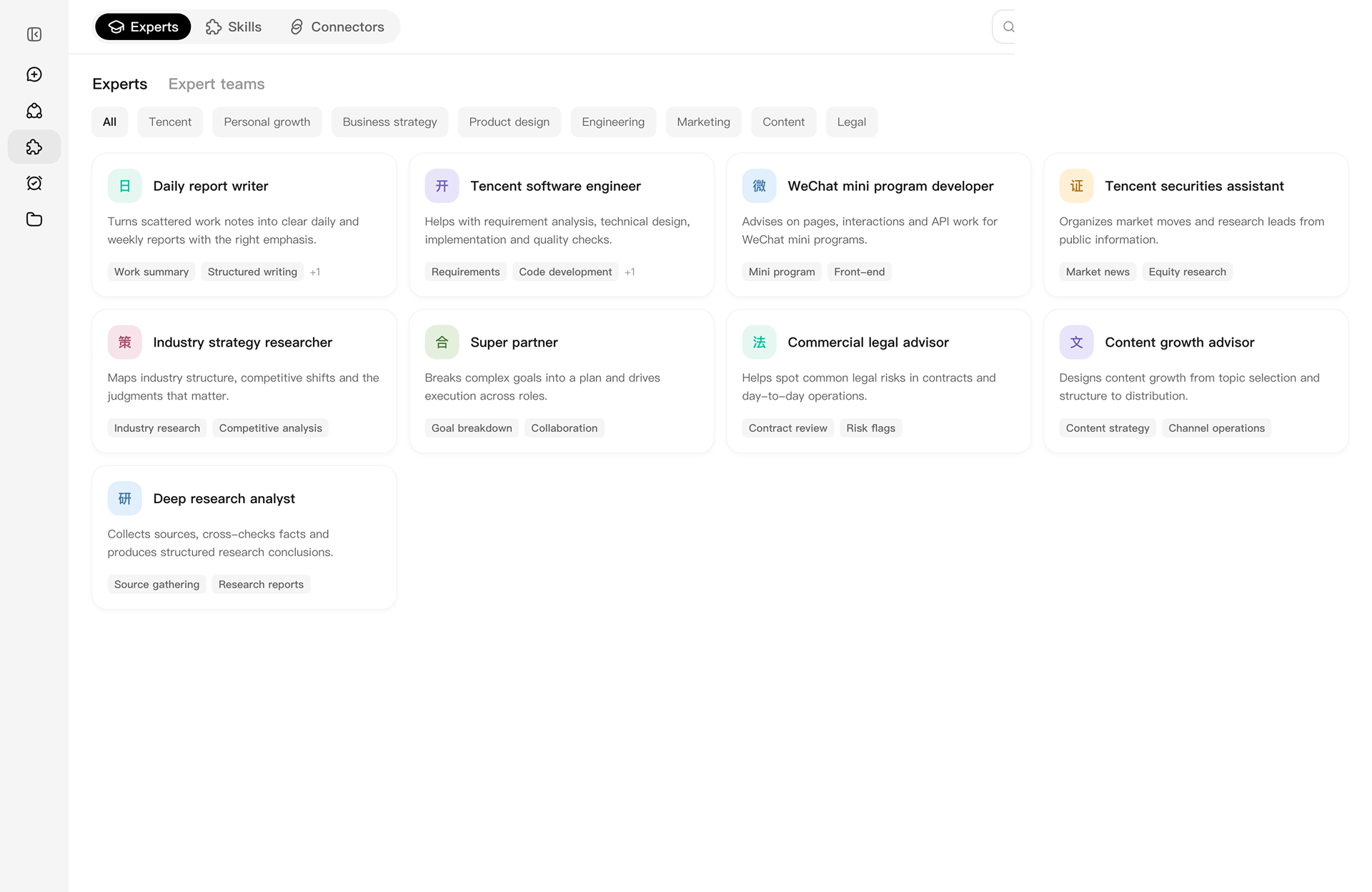1372x892 pixels.
Task: Filter experts by Personal growth
Action: click(x=267, y=122)
